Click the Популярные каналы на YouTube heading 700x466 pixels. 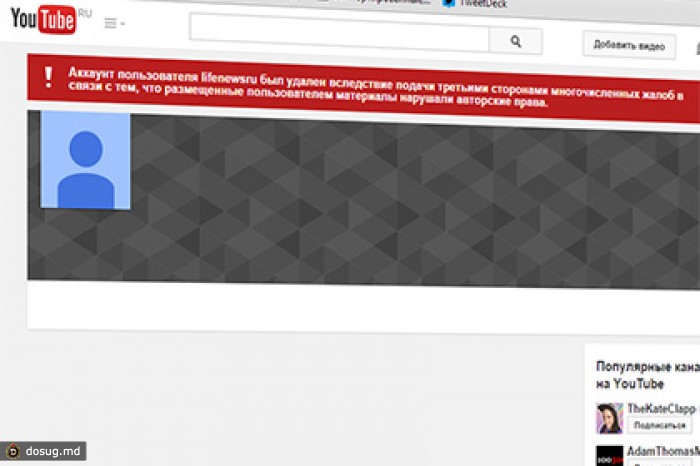[648, 375]
